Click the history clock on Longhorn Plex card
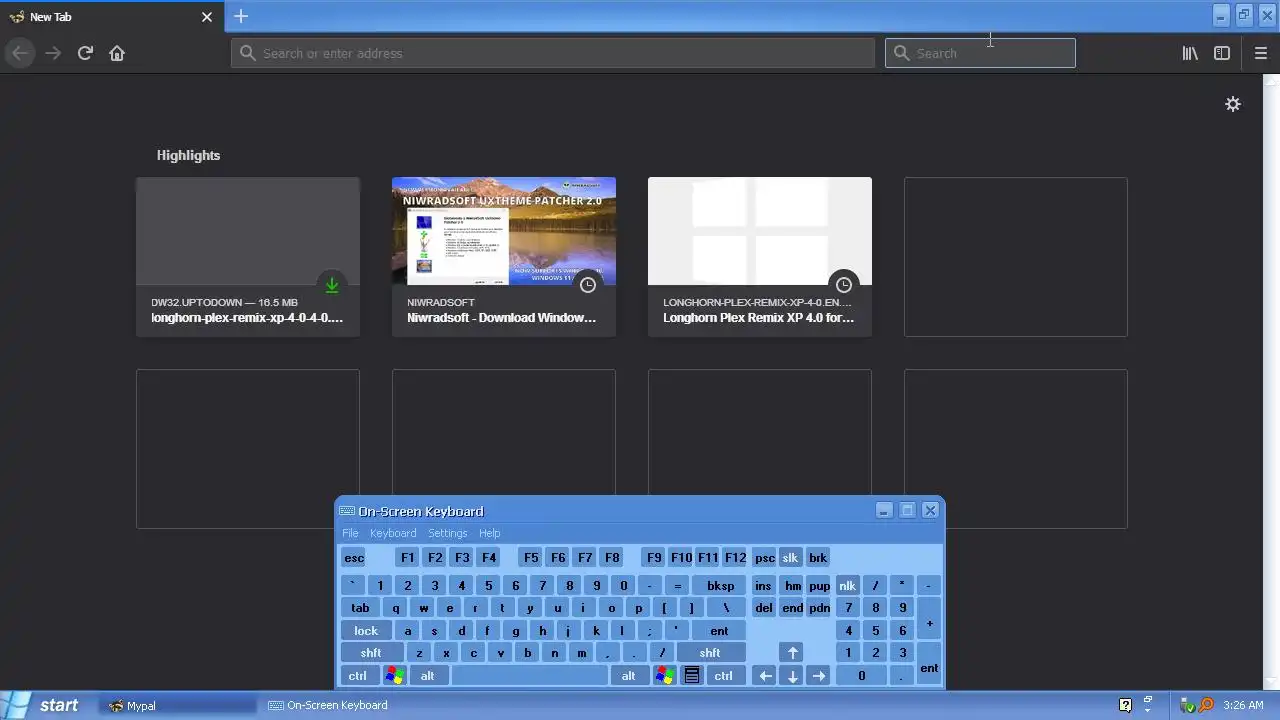1280x720 pixels. coord(844,285)
